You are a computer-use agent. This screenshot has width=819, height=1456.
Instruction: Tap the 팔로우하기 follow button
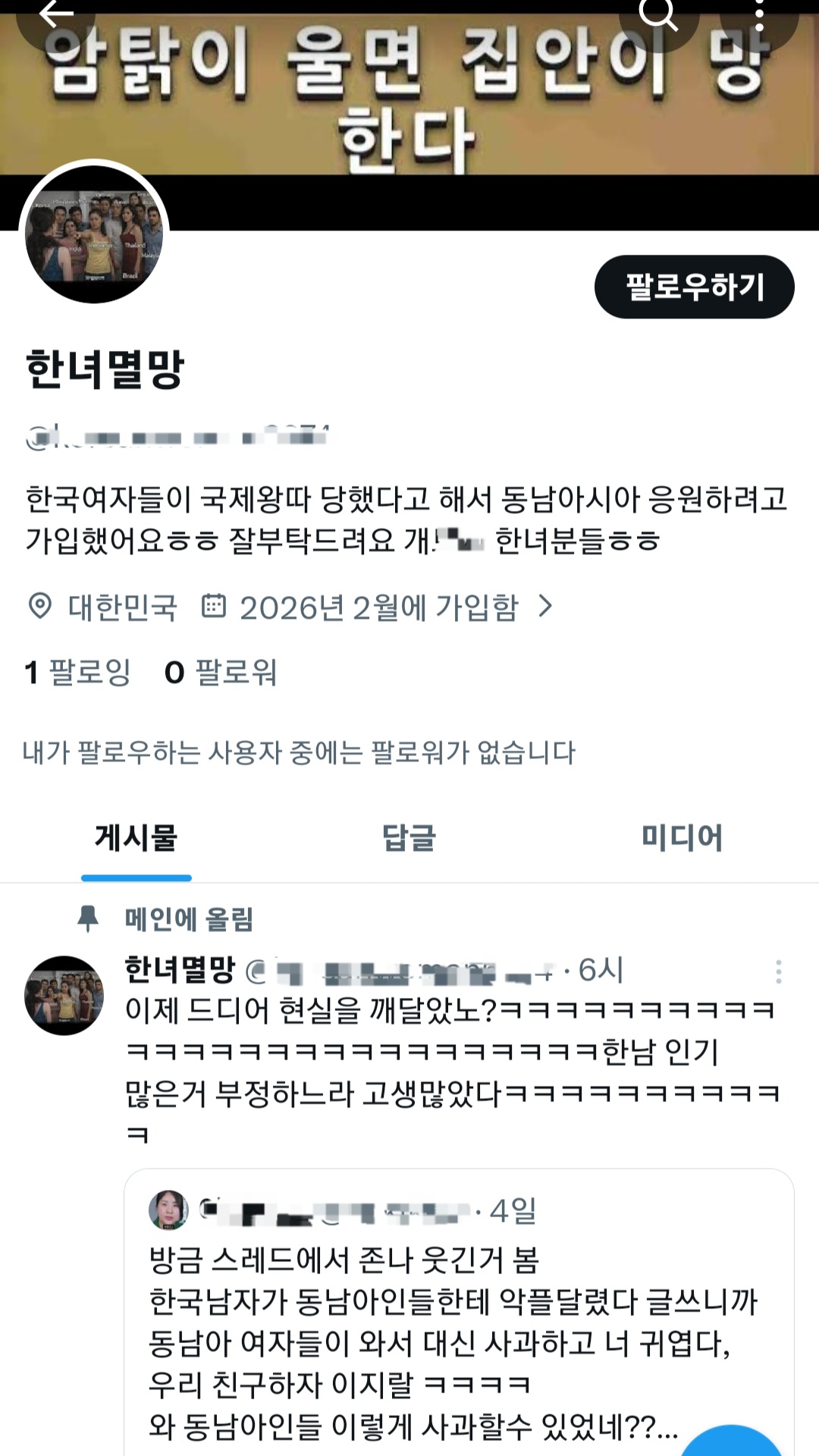694,287
